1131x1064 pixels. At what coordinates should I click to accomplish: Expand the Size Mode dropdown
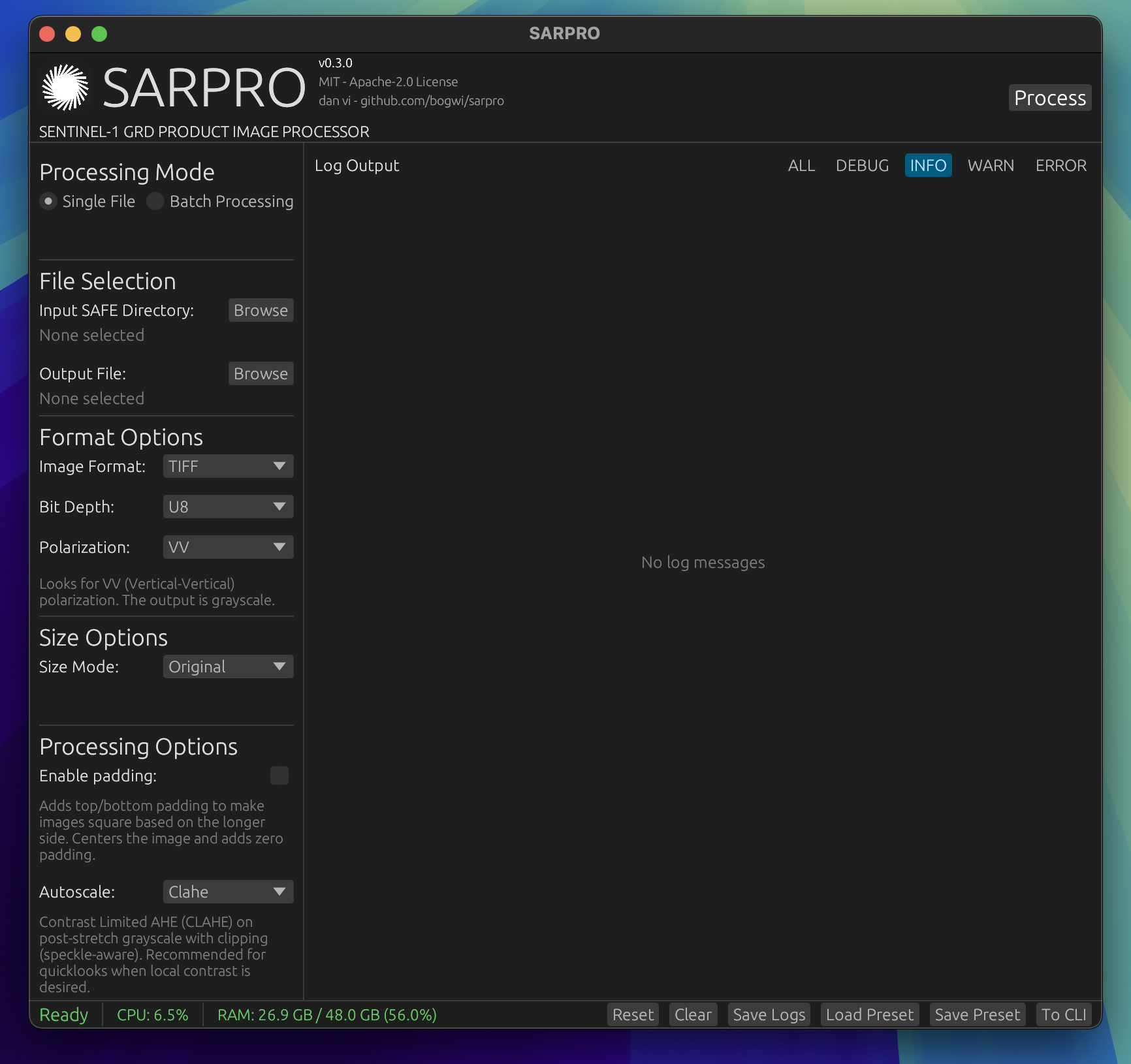228,666
